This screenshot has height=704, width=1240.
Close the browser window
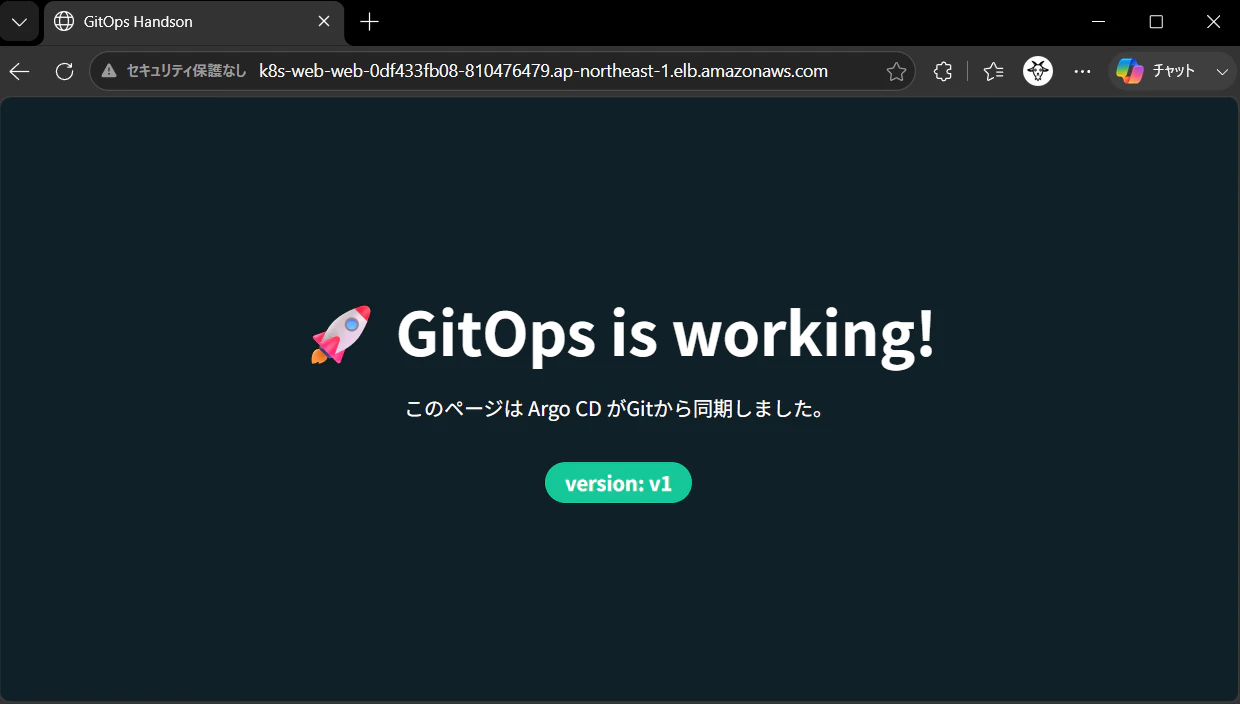1213,21
